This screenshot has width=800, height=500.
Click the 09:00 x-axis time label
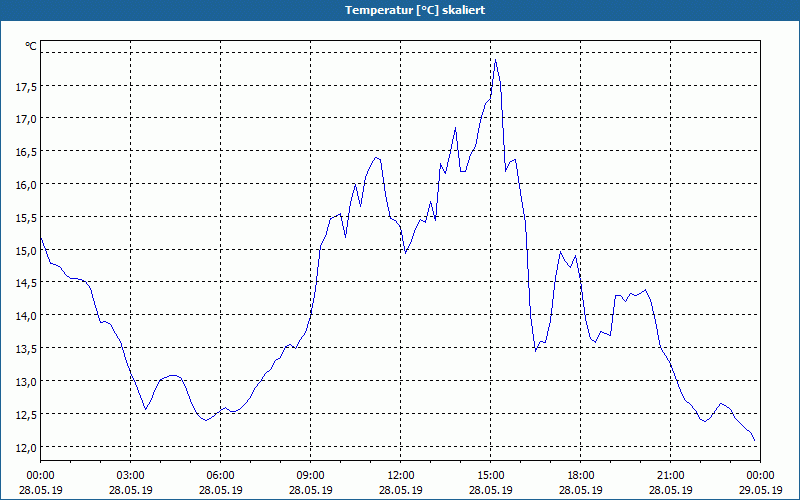(x=311, y=475)
